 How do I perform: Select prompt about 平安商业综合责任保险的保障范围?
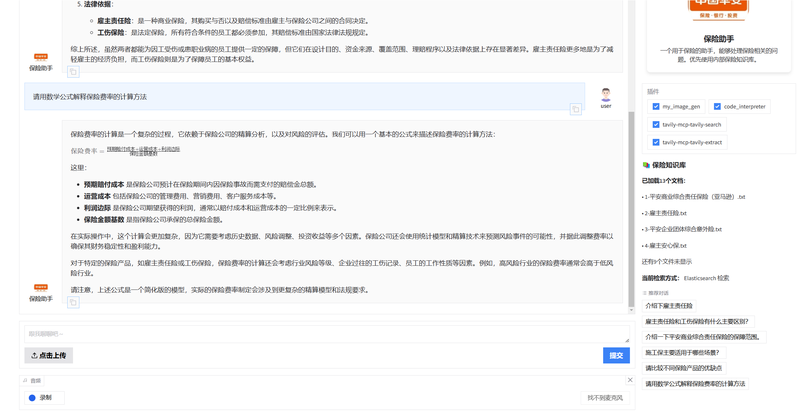[704, 337]
